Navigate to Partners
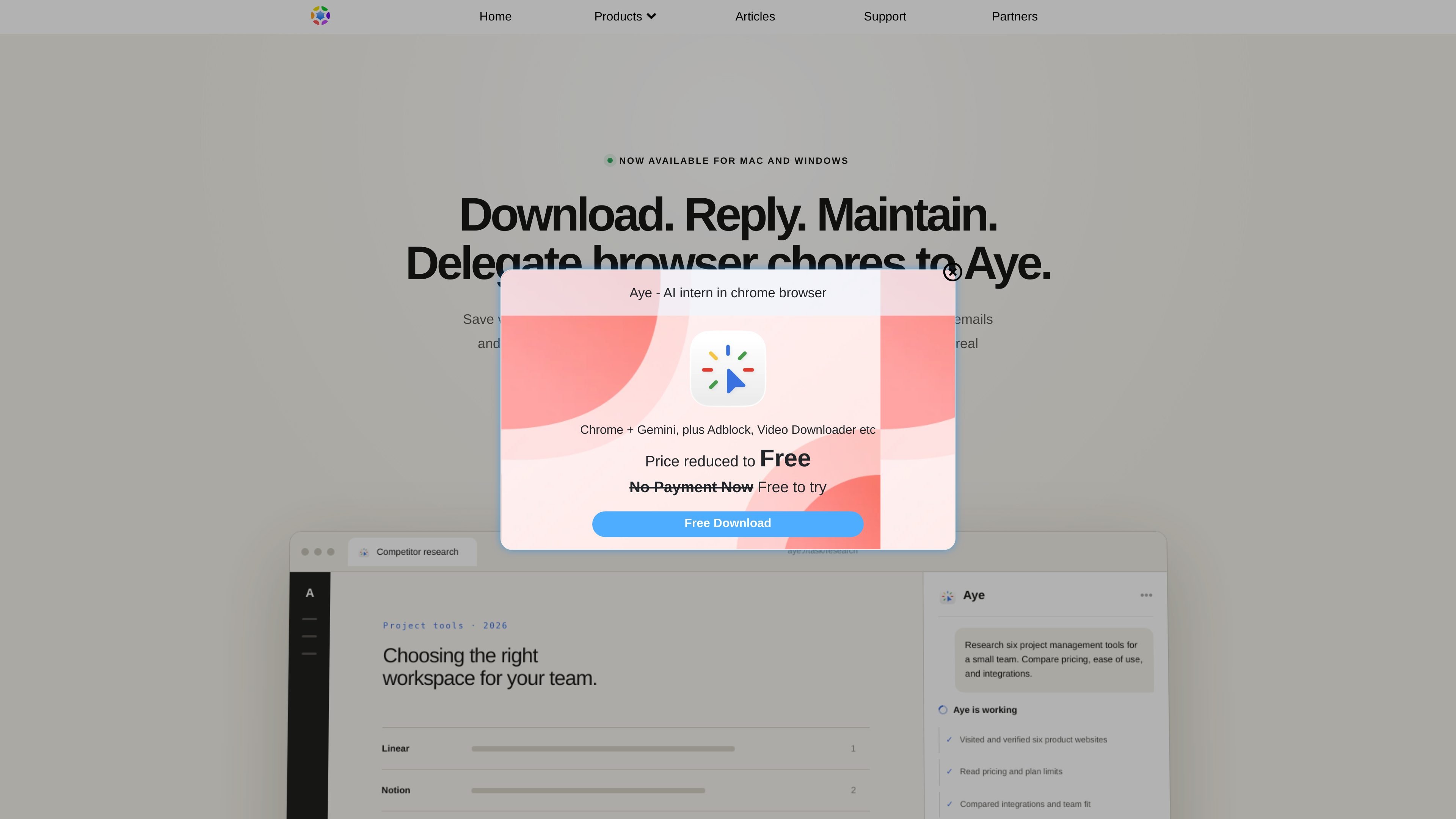Image resolution: width=1456 pixels, height=819 pixels. tap(1015, 16)
